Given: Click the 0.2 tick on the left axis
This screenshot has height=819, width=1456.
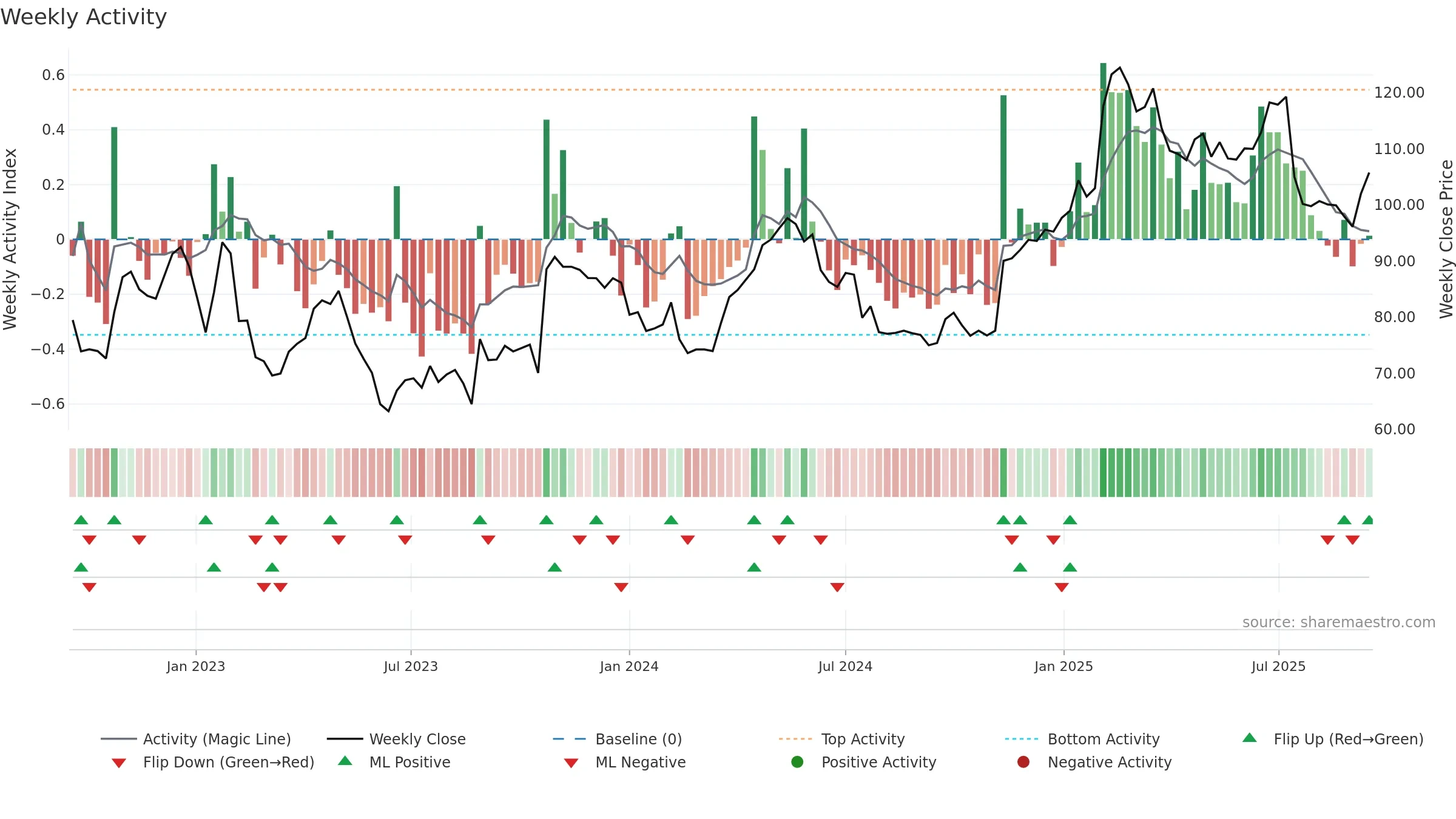Looking at the screenshot, I should tap(53, 184).
